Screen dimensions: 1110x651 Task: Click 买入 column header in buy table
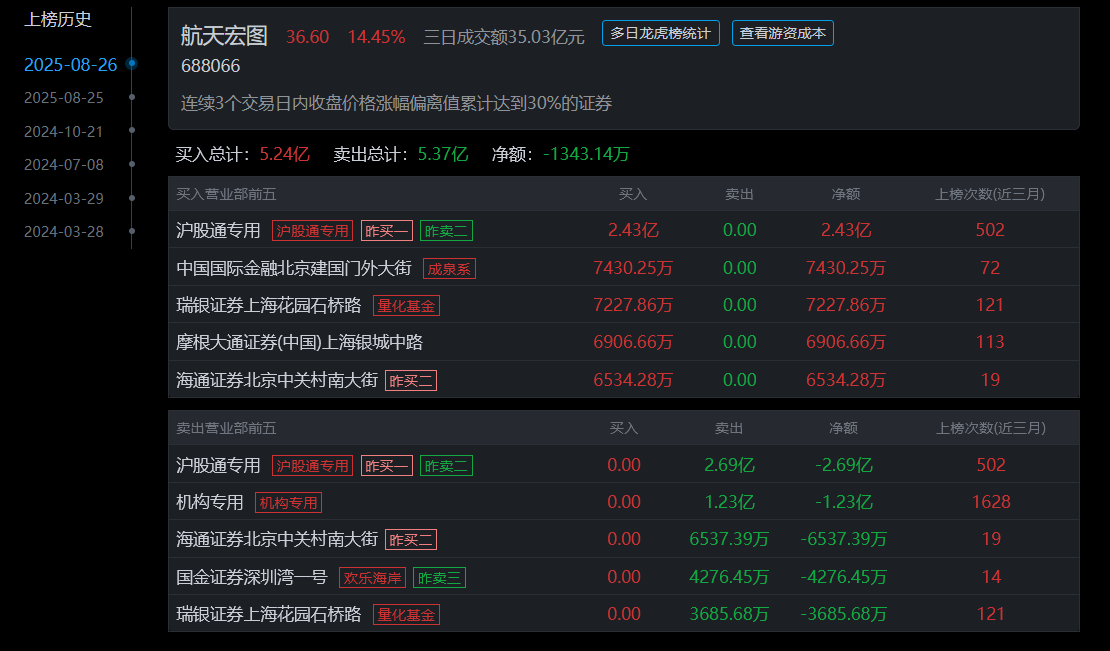(x=632, y=194)
